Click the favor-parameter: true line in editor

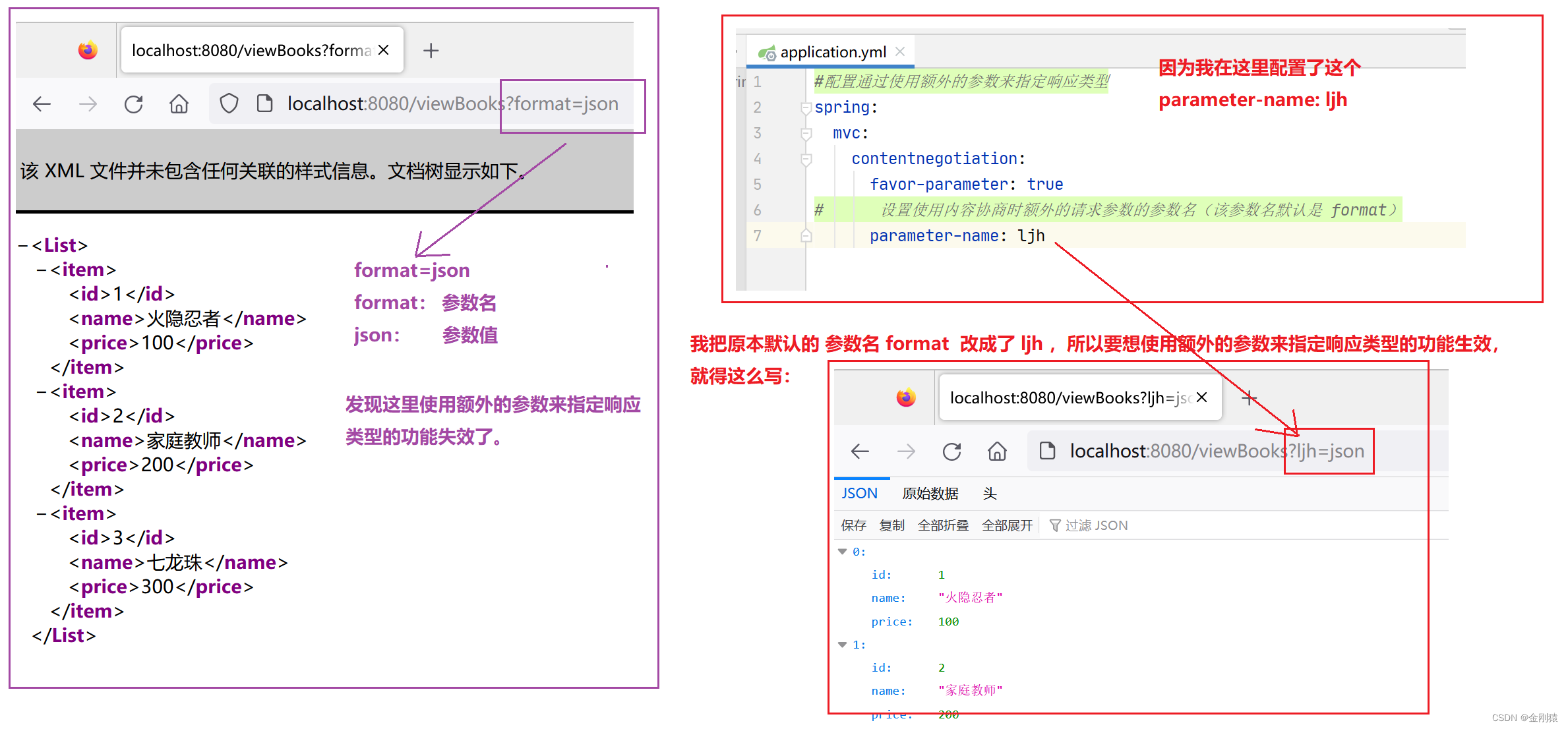point(966,185)
